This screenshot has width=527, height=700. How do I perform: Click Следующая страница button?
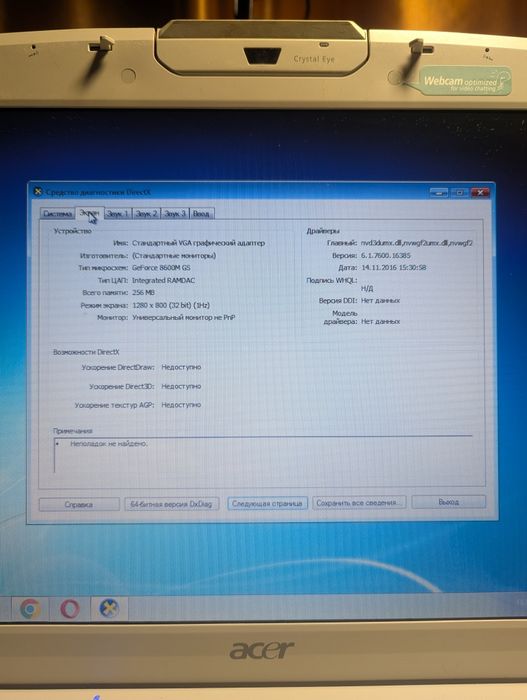267,504
